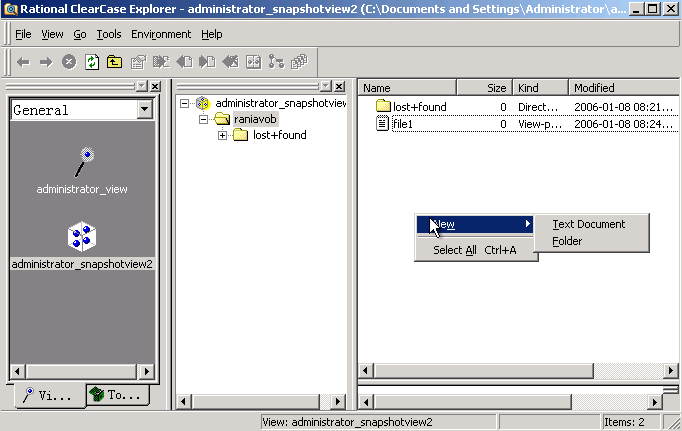
Task: Select raniavob in the tree
Action: pos(255,119)
